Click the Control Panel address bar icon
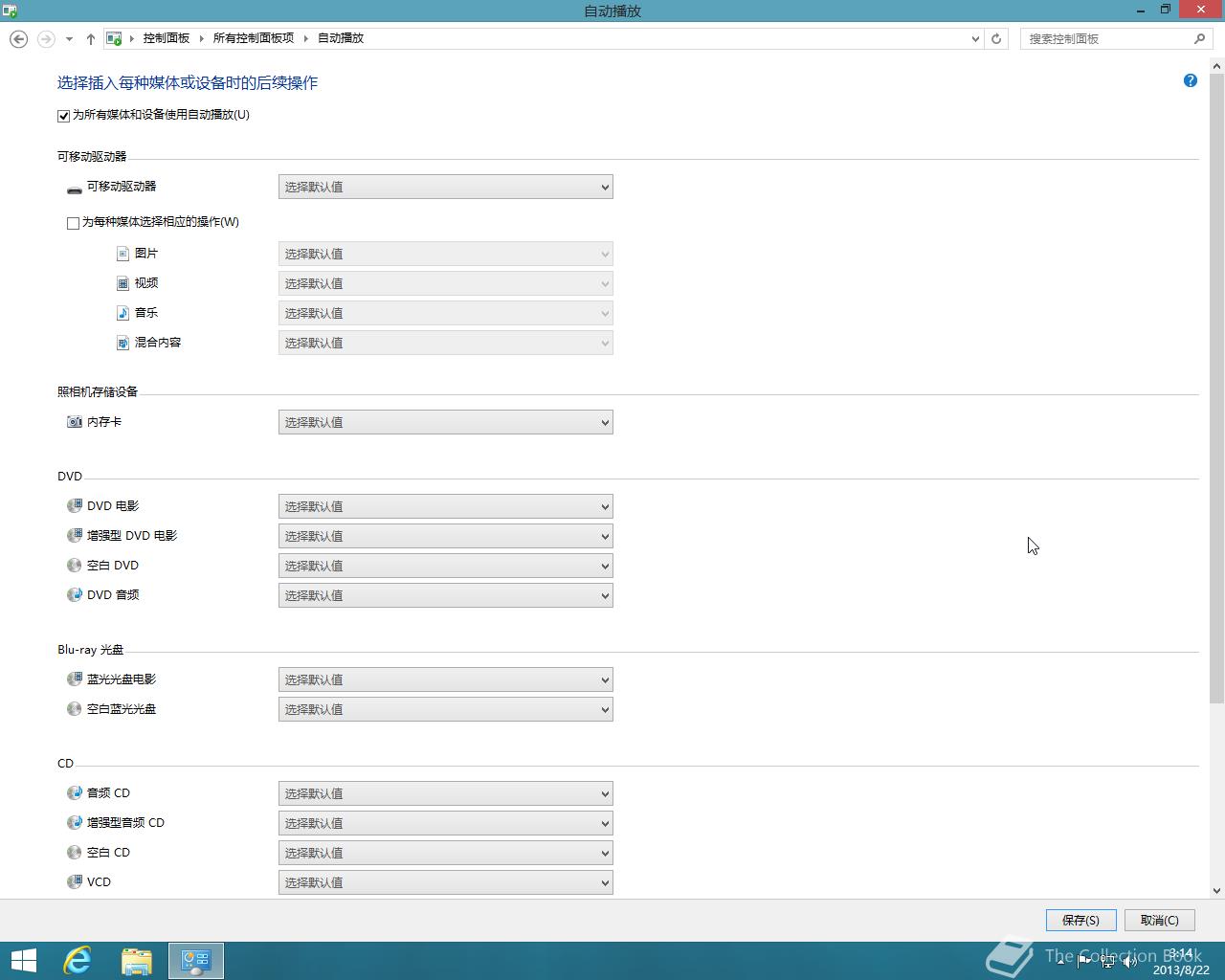Image resolution: width=1225 pixels, height=980 pixels. (114, 38)
